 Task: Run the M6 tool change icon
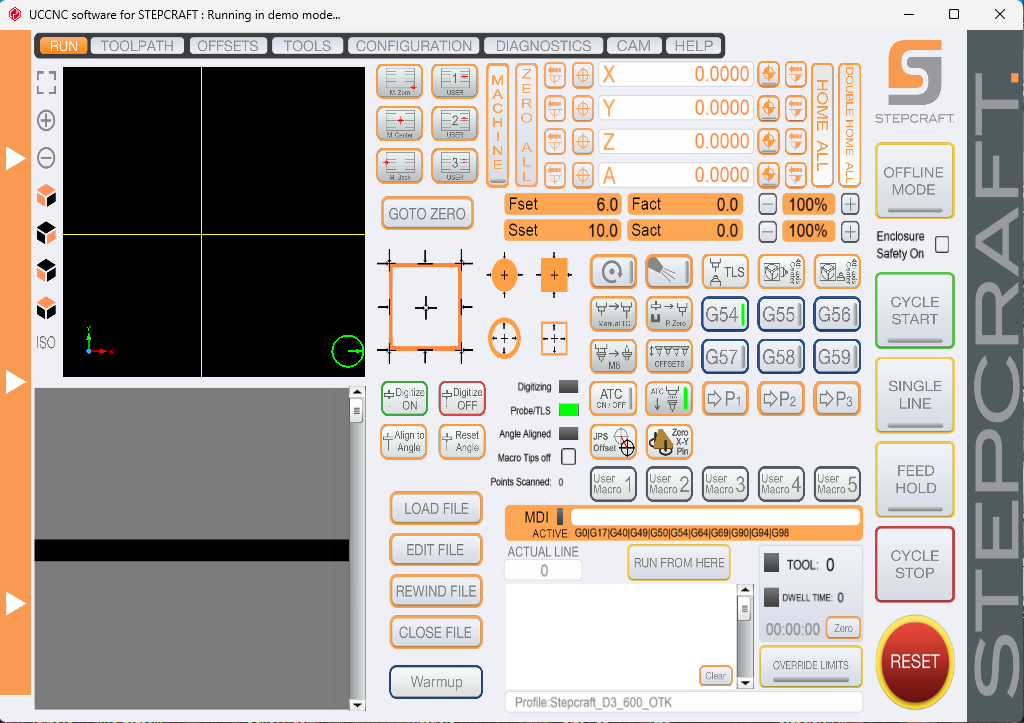613,357
